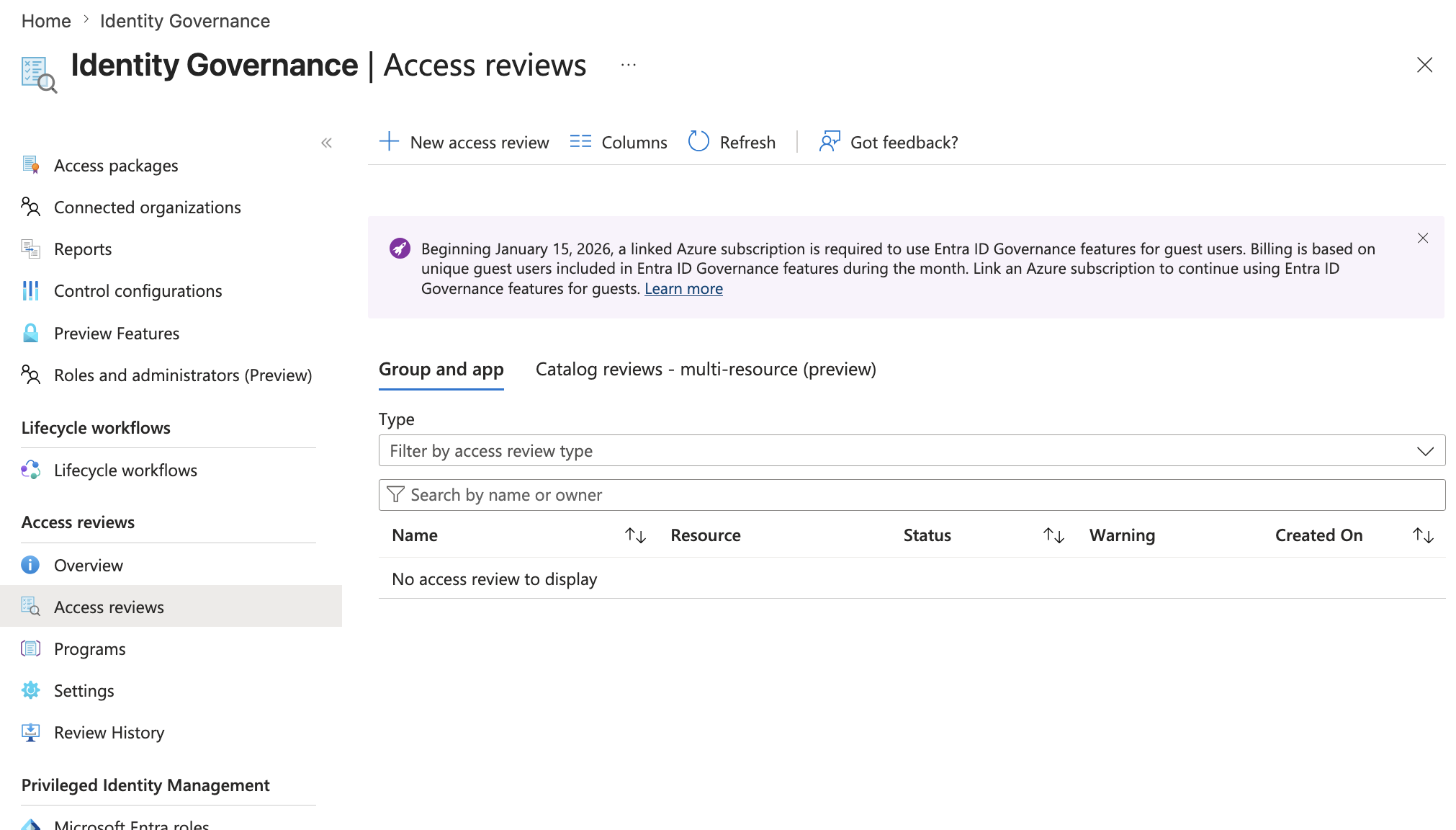Sort the table by Status
The width and height of the screenshot is (1456, 830).
click(1053, 535)
